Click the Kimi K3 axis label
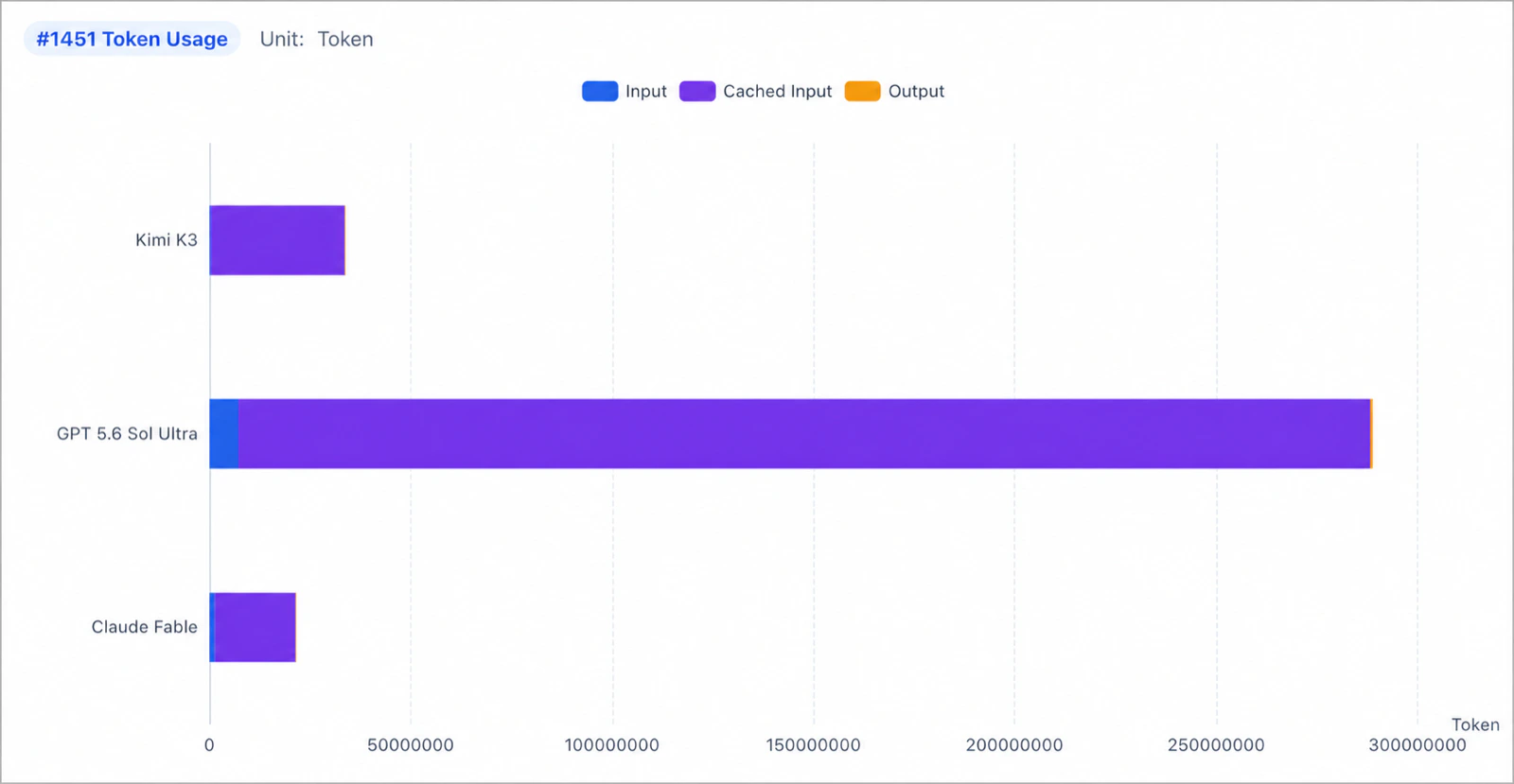Image resolution: width=1514 pixels, height=784 pixels. [167, 240]
